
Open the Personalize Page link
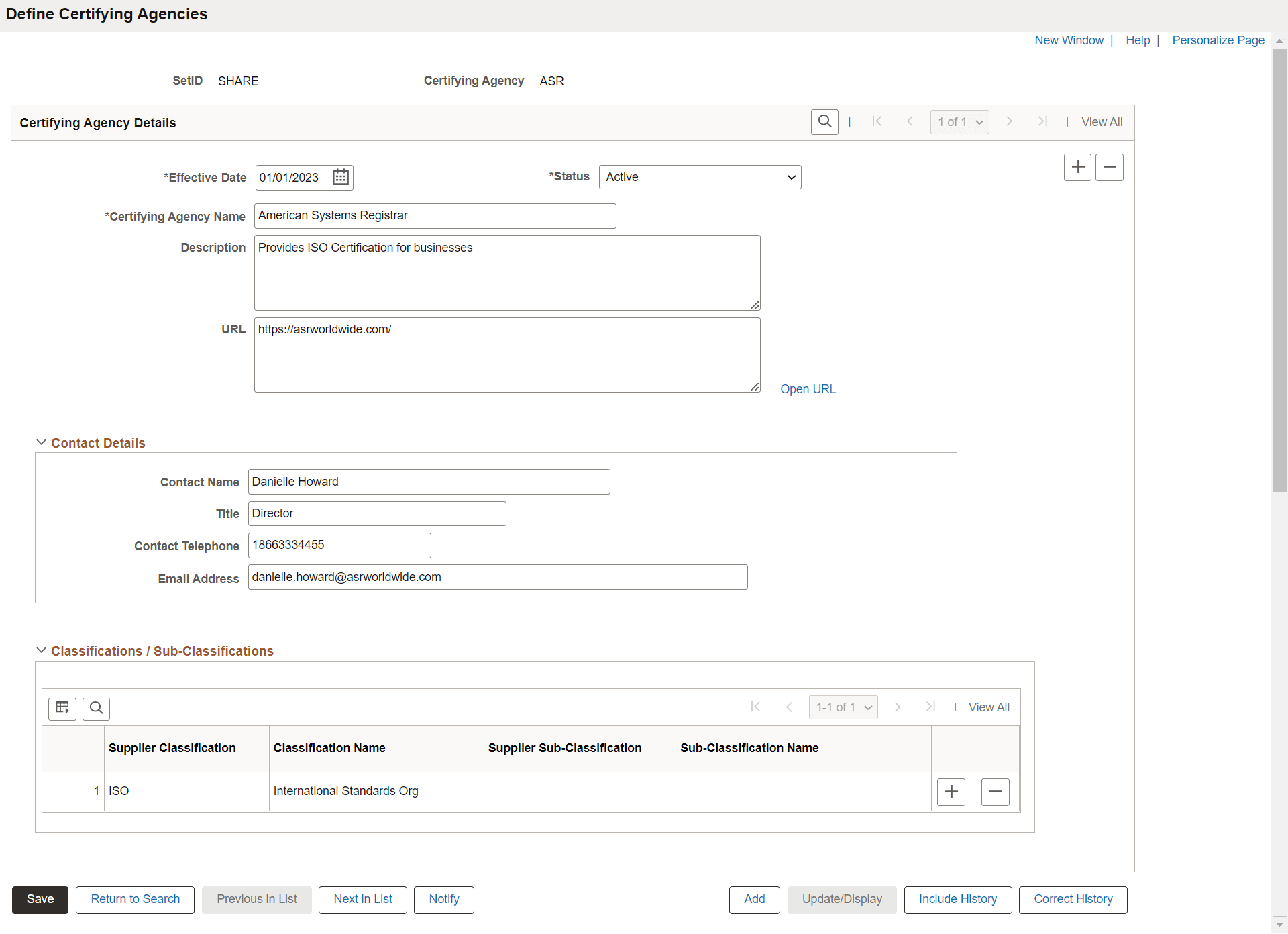pyautogui.click(x=1218, y=40)
